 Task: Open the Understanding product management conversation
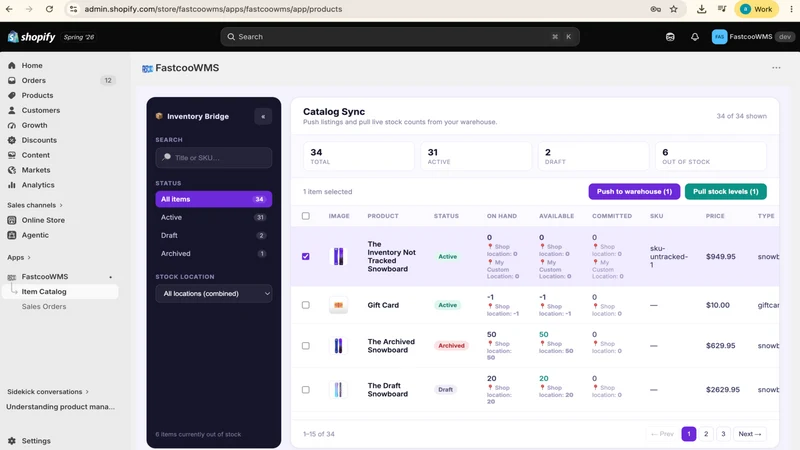[60, 407]
